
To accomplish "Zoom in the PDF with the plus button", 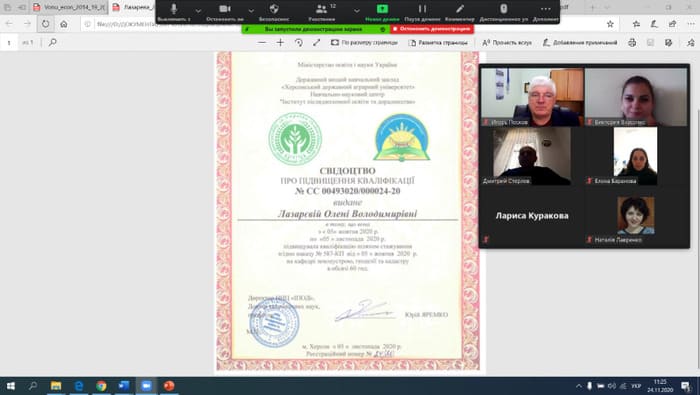I will tap(280, 42).
